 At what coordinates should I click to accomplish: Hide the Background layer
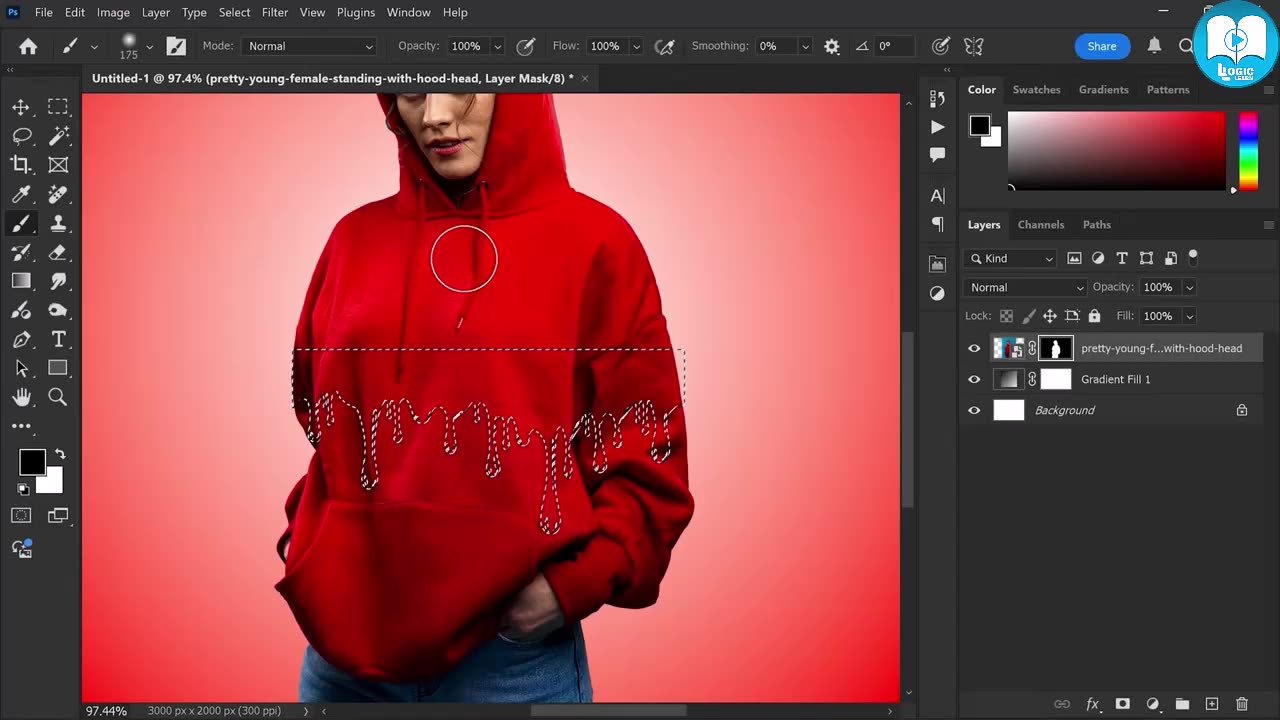[974, 410]
